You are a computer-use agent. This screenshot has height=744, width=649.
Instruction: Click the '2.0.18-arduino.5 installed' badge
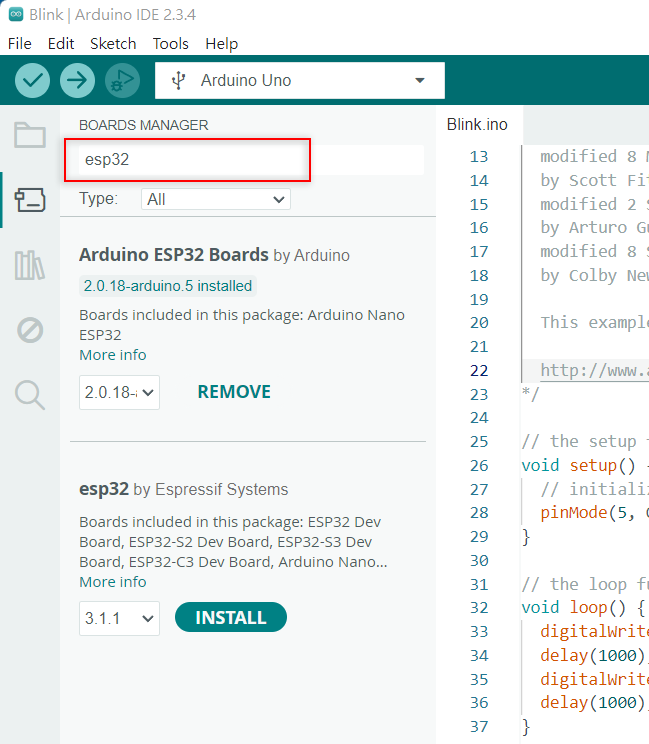[168, 286]
